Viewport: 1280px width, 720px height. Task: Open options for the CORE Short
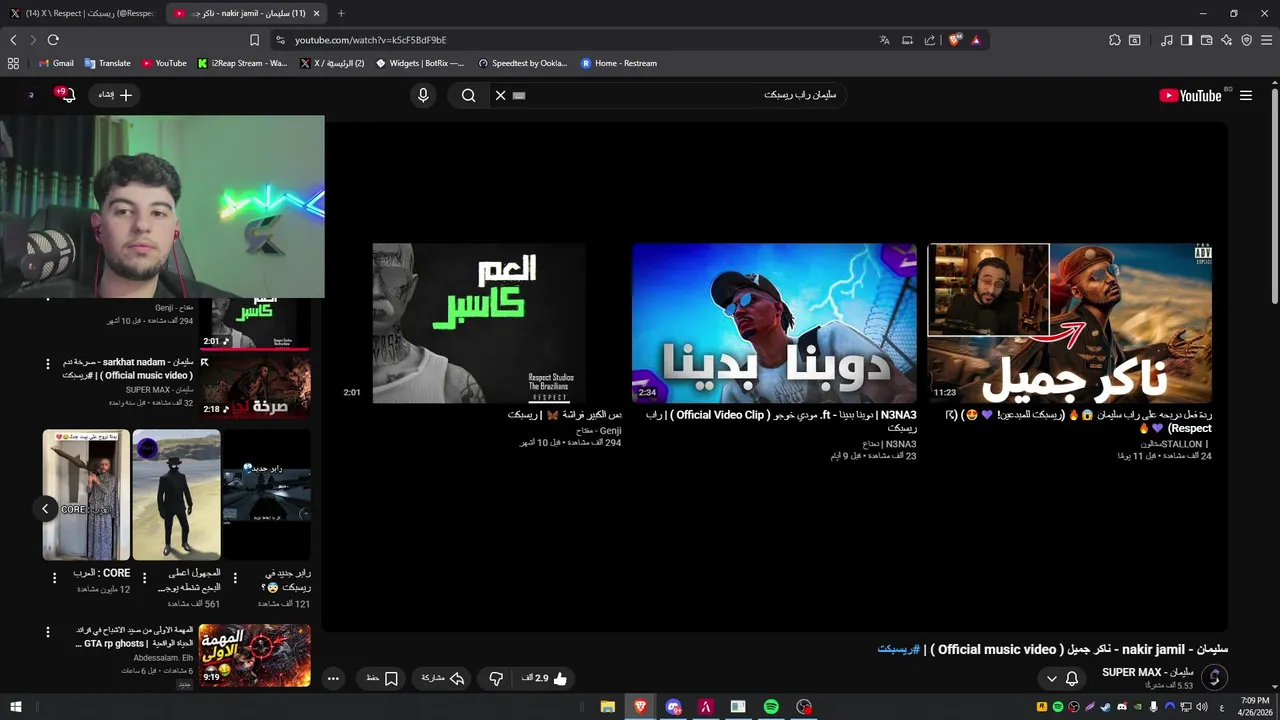pos(54,577)
